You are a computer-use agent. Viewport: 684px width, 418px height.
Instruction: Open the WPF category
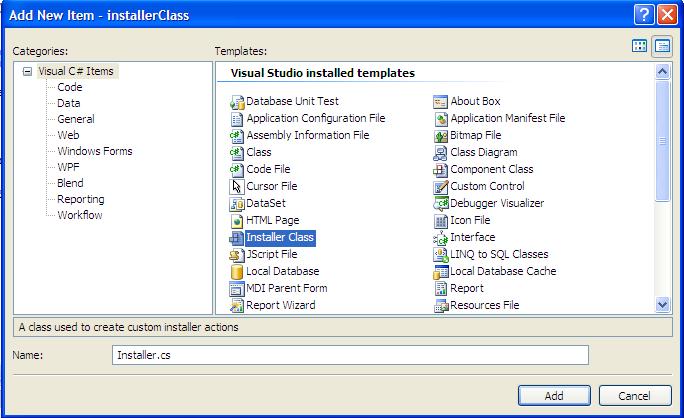pyautogui.click(x=68, y=167)
